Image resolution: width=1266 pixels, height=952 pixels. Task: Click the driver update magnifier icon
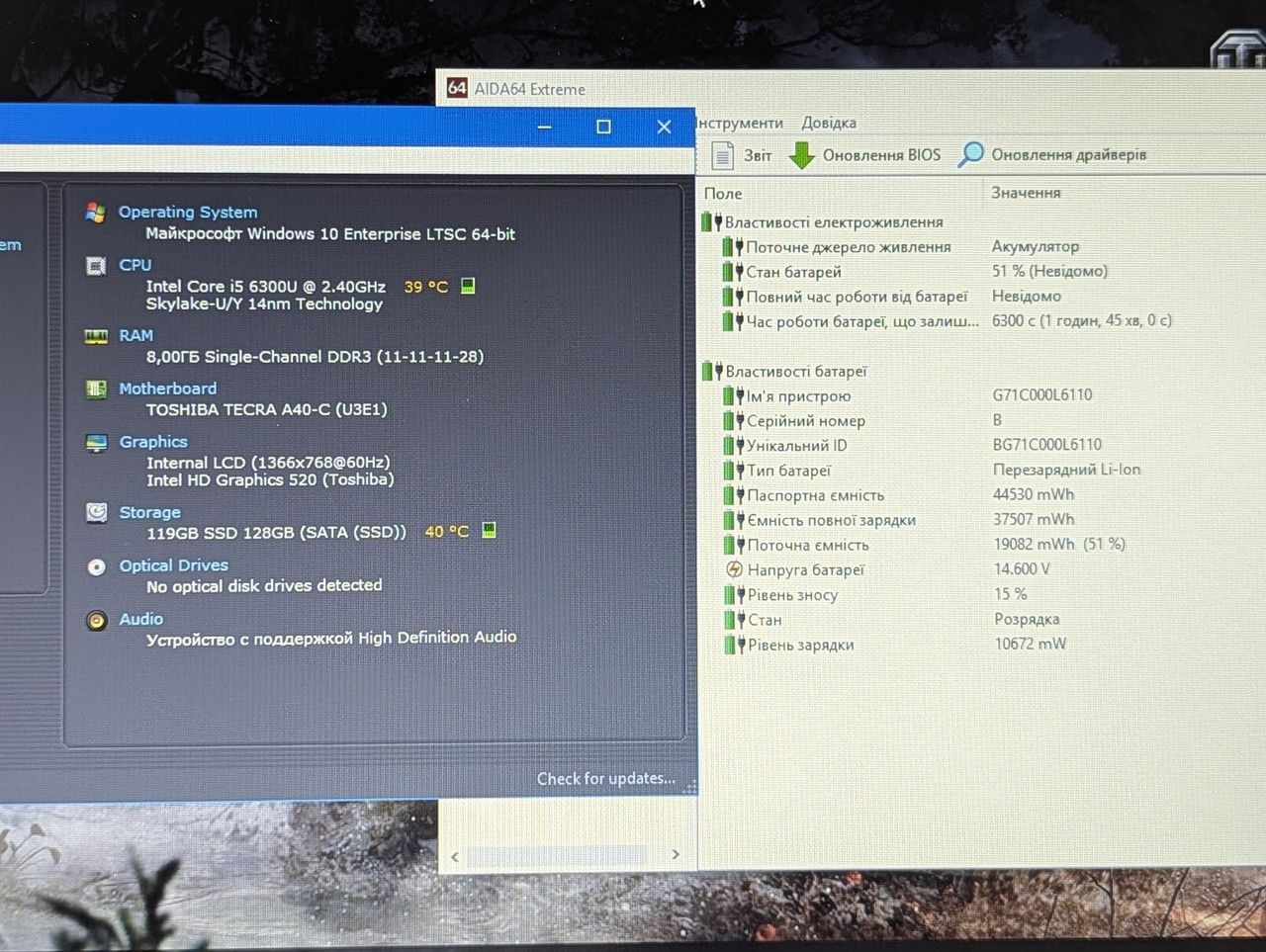[x=970, y=153]
